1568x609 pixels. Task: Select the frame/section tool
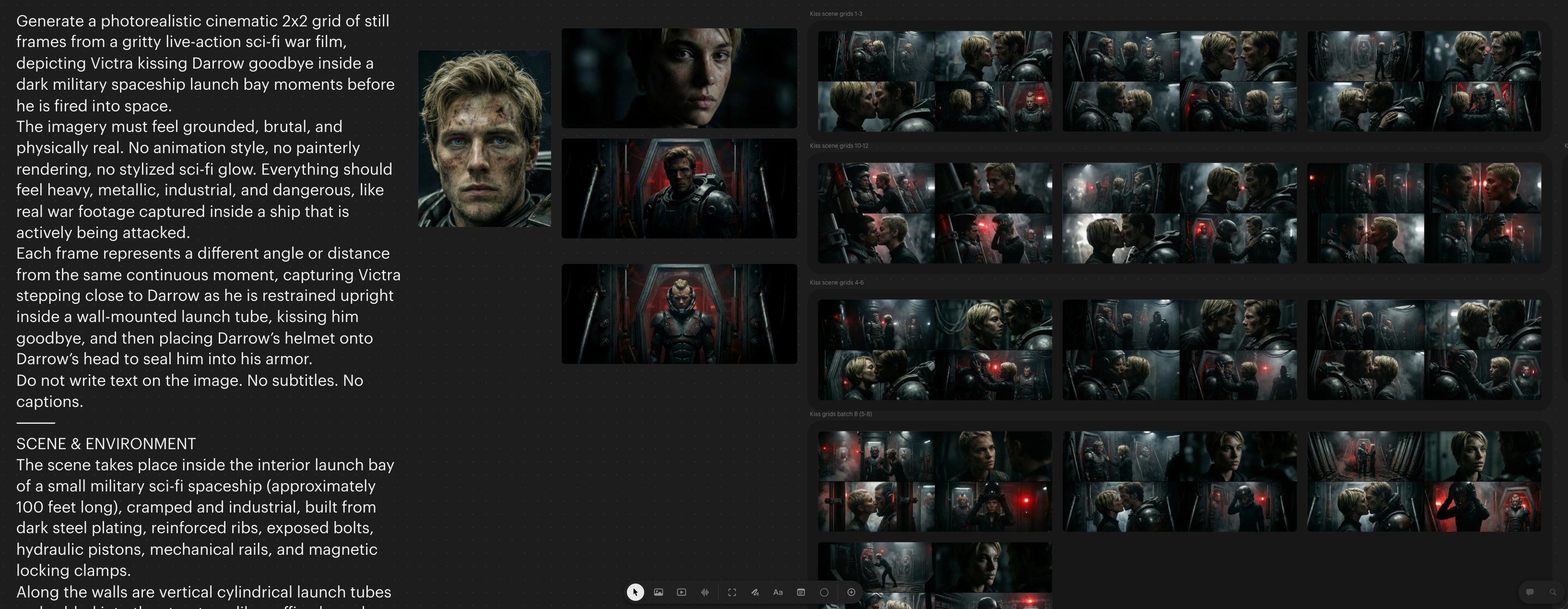[731, 592]
